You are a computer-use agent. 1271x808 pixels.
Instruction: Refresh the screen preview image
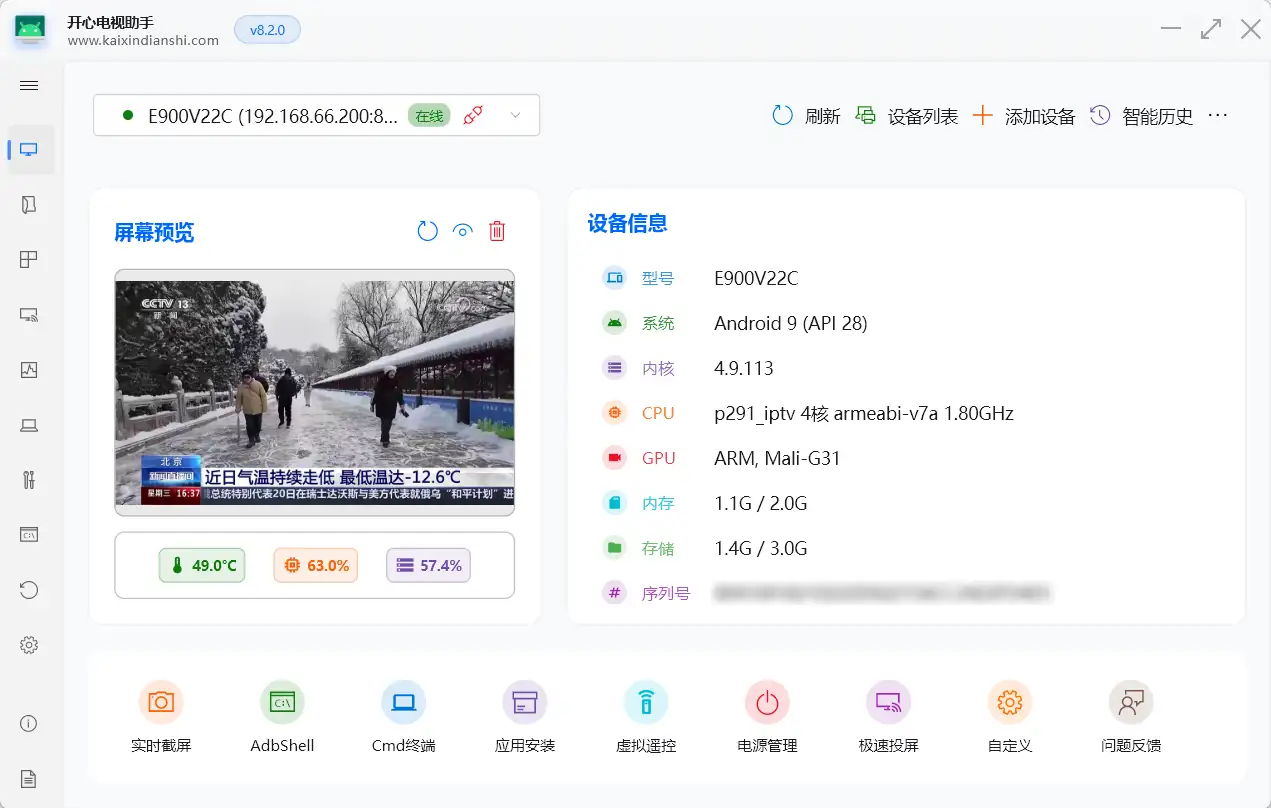pyautogui.click(x=427, y=232)
